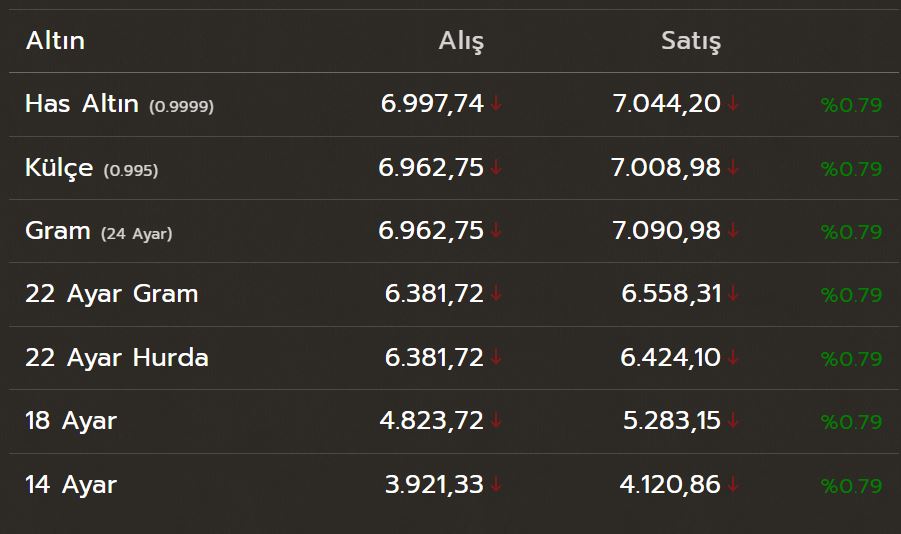Image resolution: width=901 pixels, height=534 pixels.
Task: Click the 22 Ayar Gram label
Action: [x=111, y=294]
